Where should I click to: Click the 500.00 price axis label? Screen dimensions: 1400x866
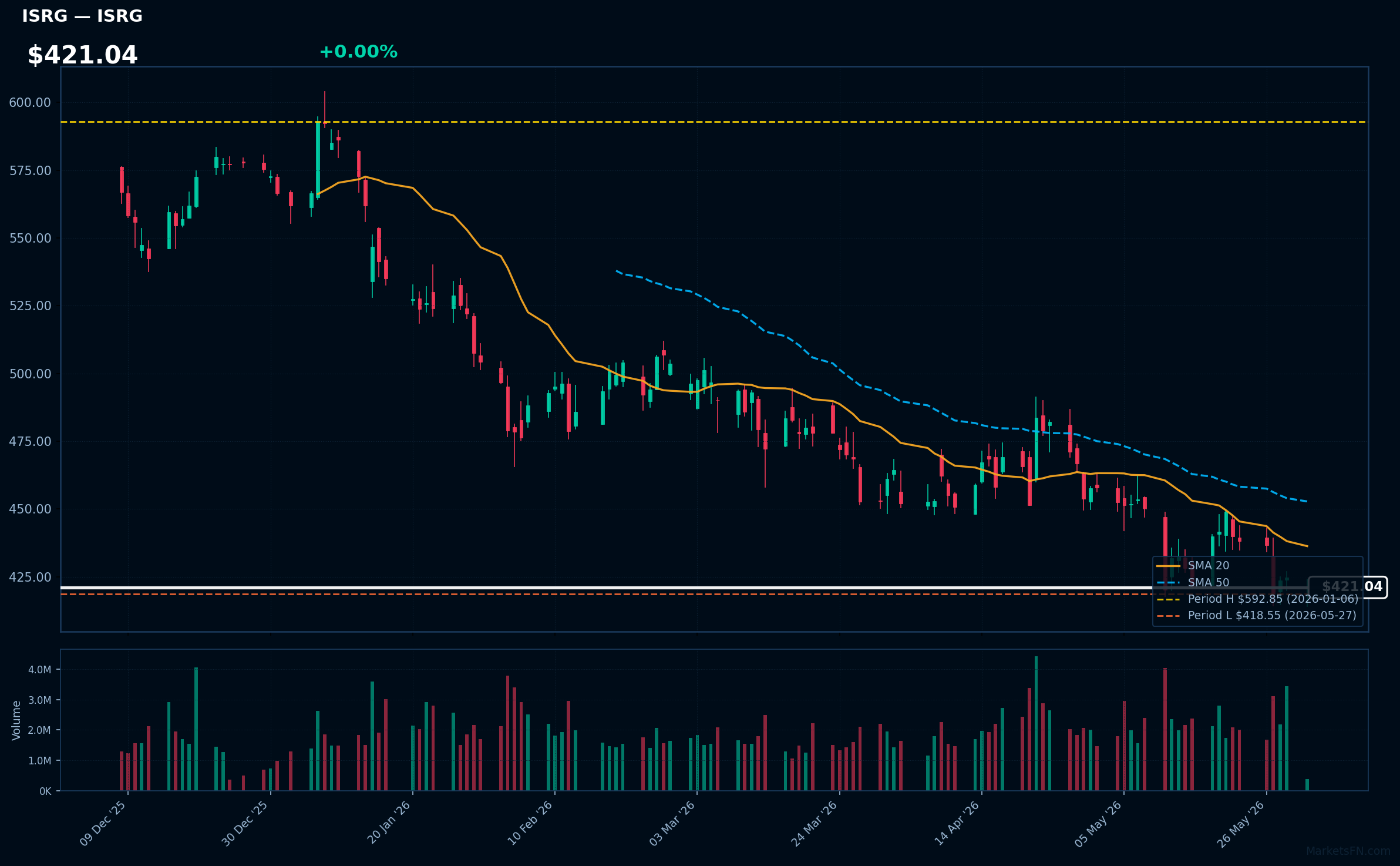30,374
